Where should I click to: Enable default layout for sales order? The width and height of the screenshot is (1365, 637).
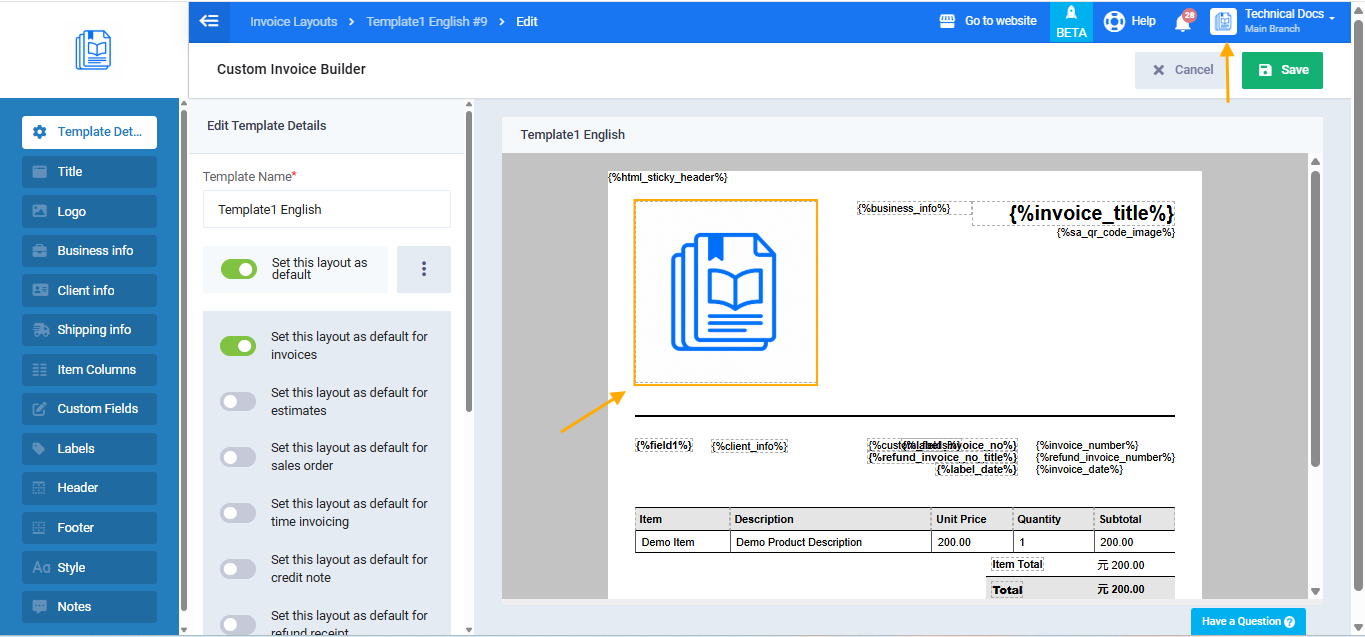click(x=238, y=457)
